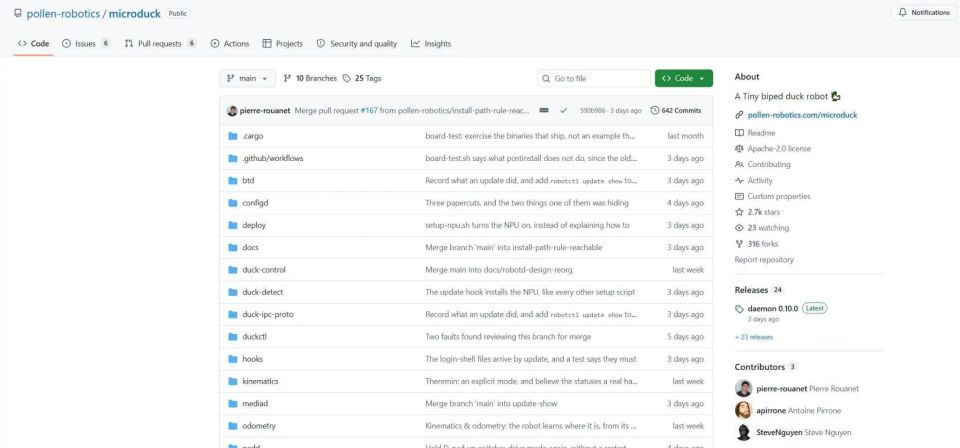The height and width of the screenshot is (448, 960).
Task: Open the duck-control folder name
Action: tap(264, 270)
